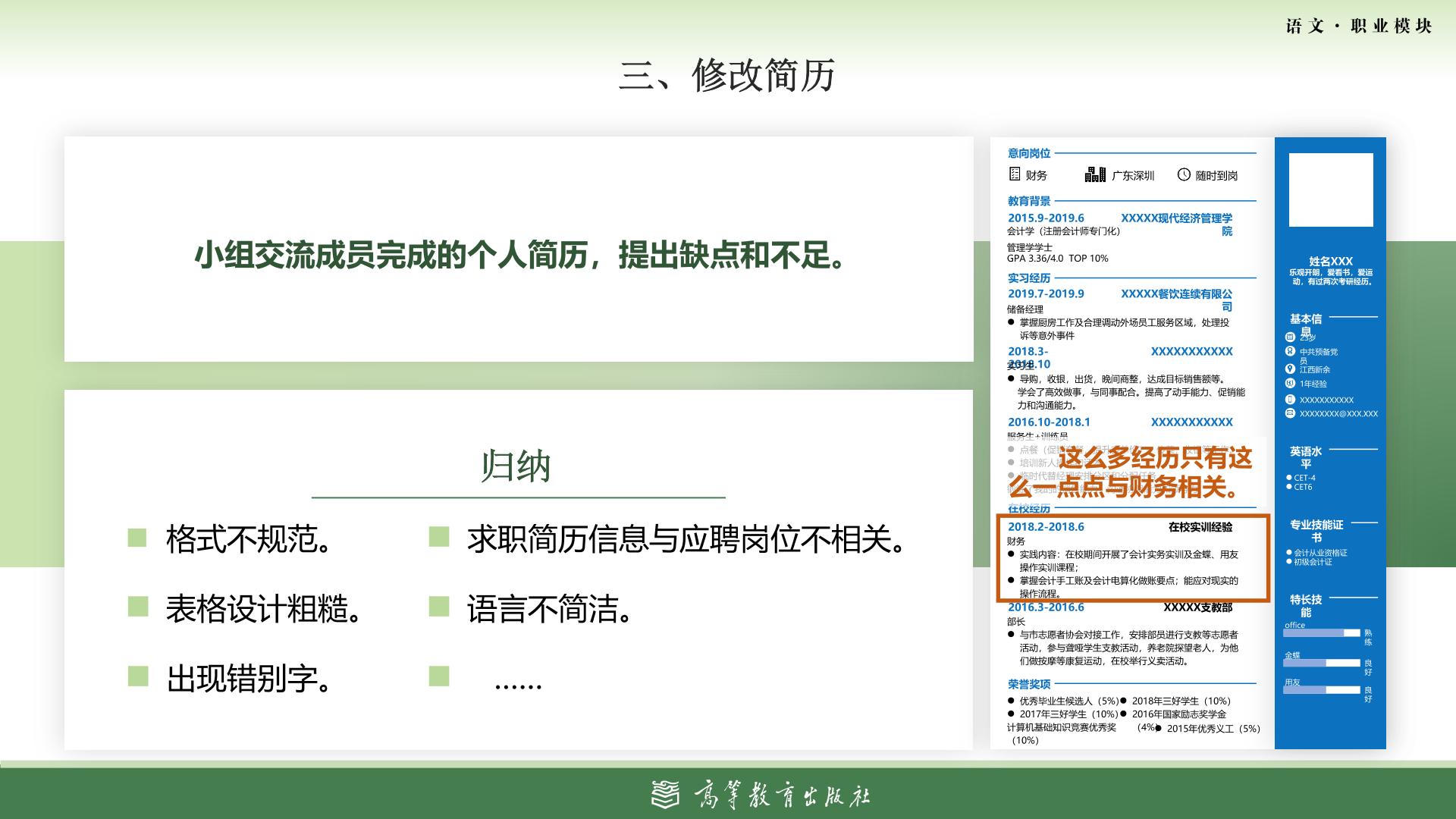The height and width of the screenshot is (819, 1456).
Task: Click the 特长技能 sidebar heading
Action: click(1306, 606)
